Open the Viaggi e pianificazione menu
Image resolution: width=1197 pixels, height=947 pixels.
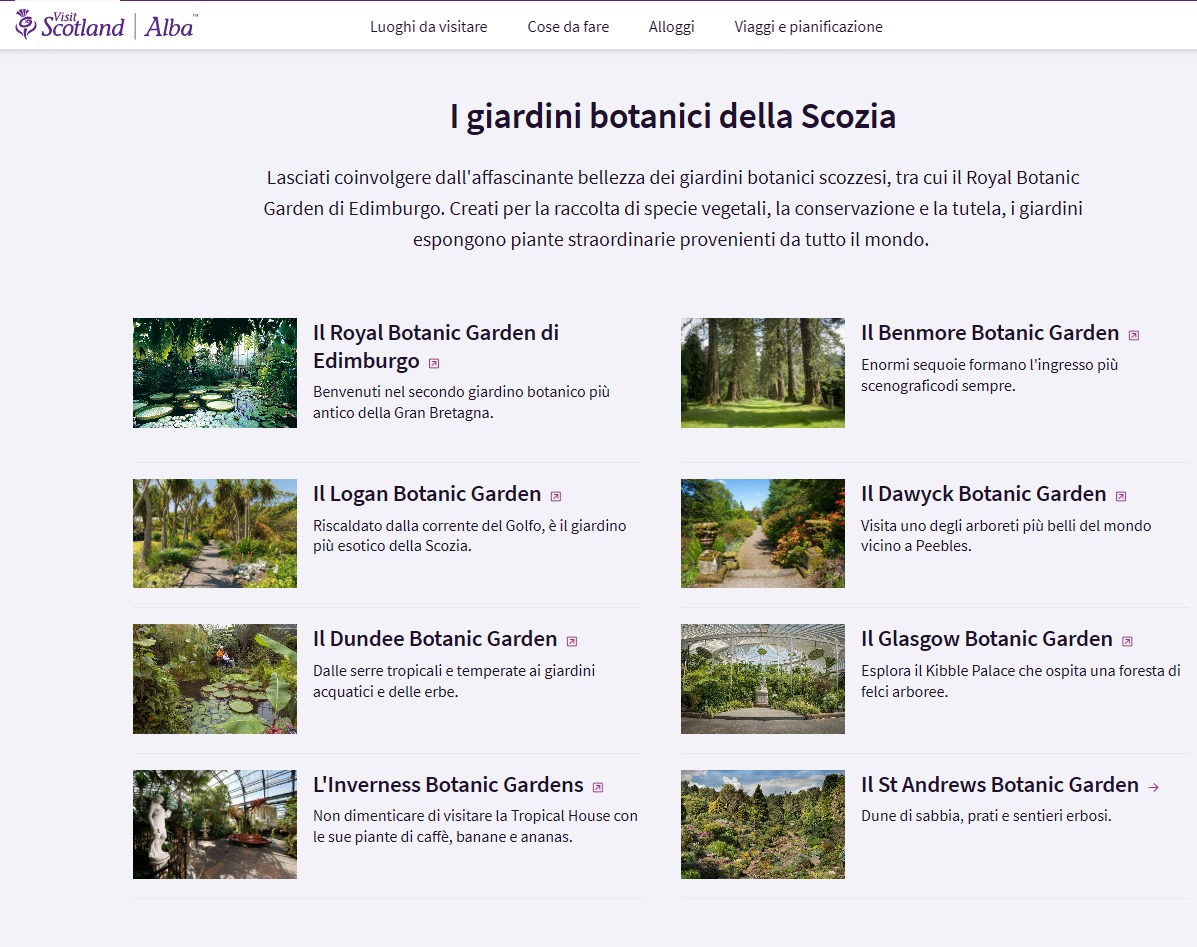pyautogui.click(x=808, y=27)
